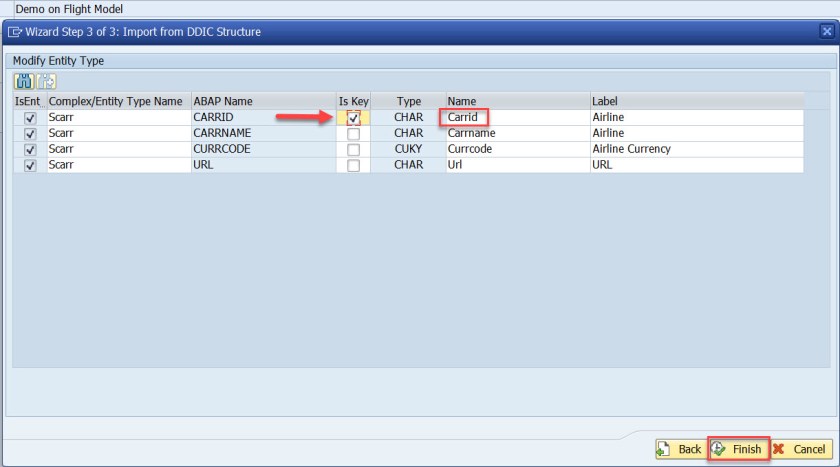Viewport: 840px width, 467px height.
Task: Click the Finish button
Action: coord(739,449)
